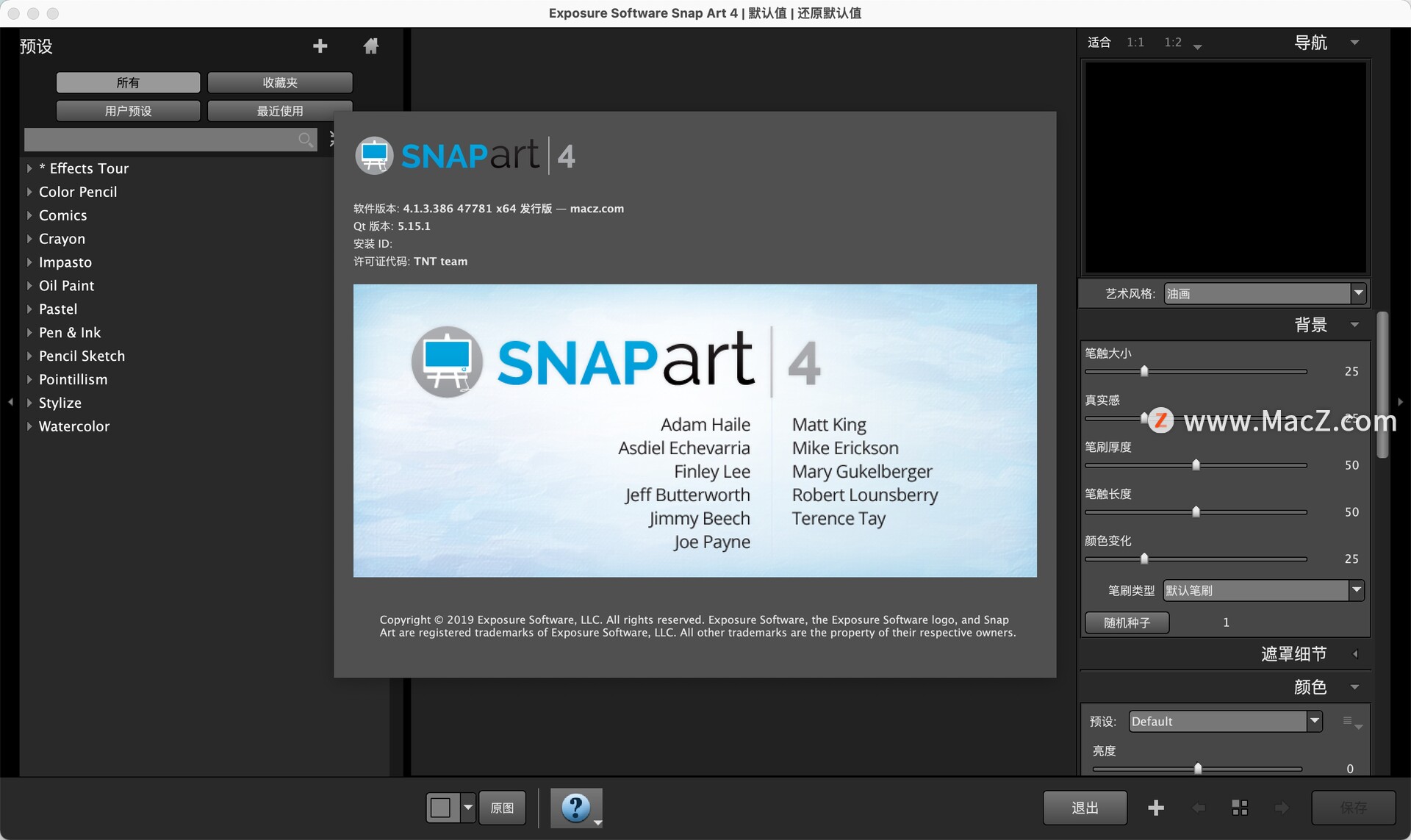Click the home icon in presets header
The image size is (1411, 840).
pos(371,46)
